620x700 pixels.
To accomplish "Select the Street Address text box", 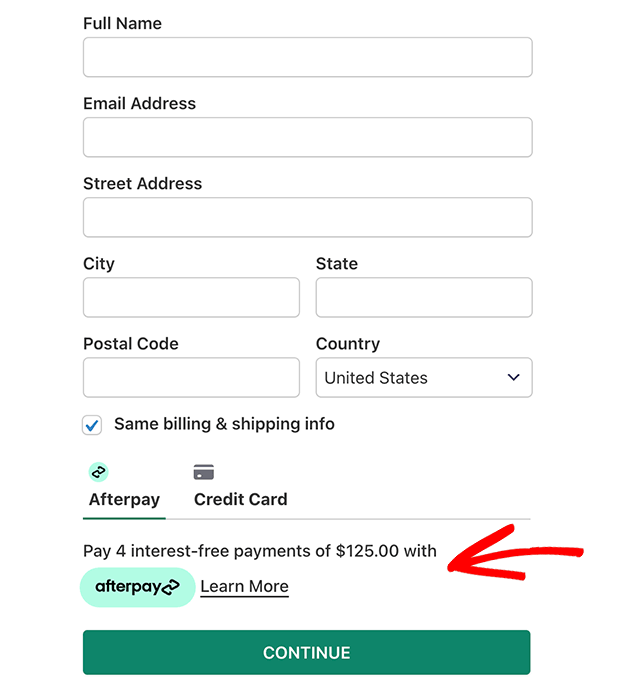I will (x=308, y=217).
